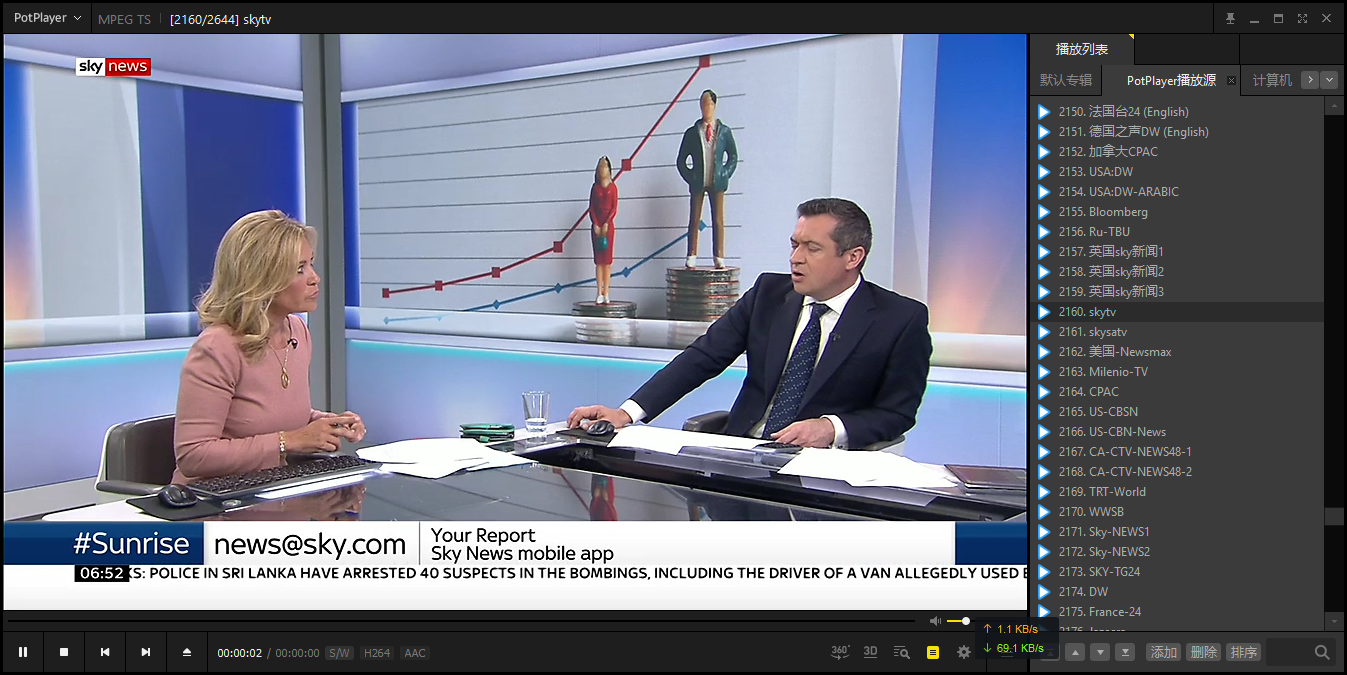Click play icon beside 2158. 英国sky新闻2
The width and height of the screenshot is (1347, 675).
tap(1043, 272)
